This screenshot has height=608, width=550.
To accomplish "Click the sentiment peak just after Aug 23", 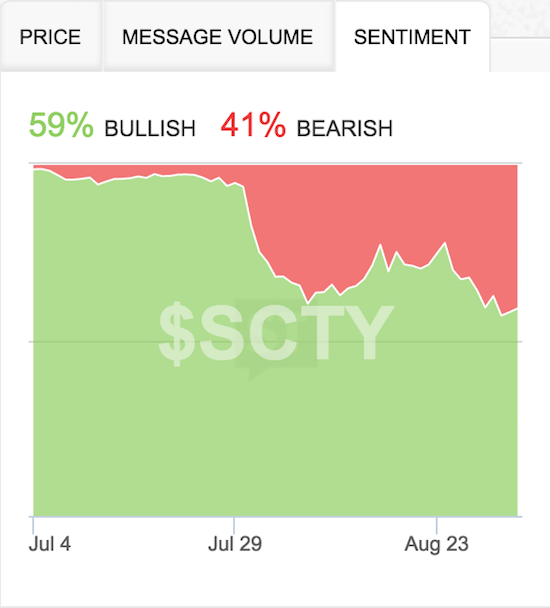I will pos(445,243).
